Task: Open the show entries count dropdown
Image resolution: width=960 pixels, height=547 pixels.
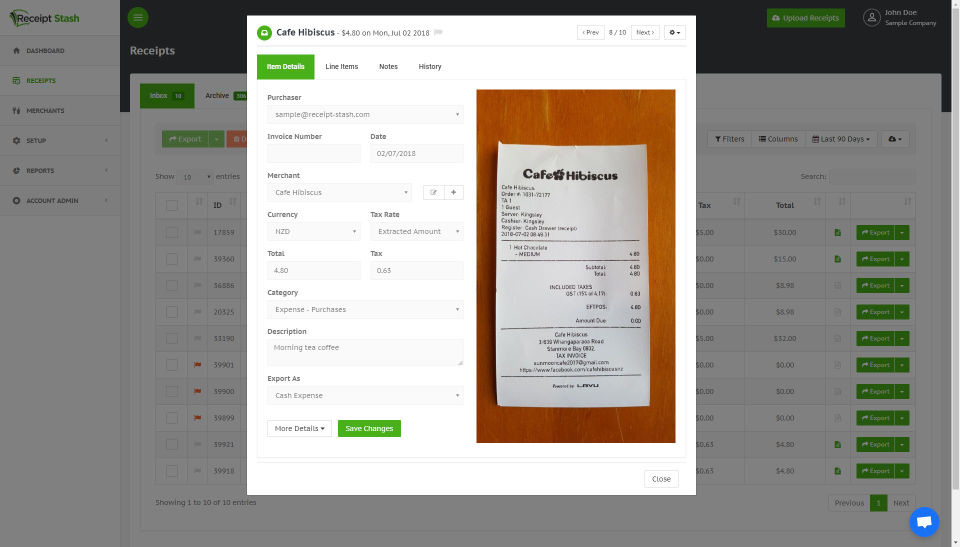Action: pos(195,176)
